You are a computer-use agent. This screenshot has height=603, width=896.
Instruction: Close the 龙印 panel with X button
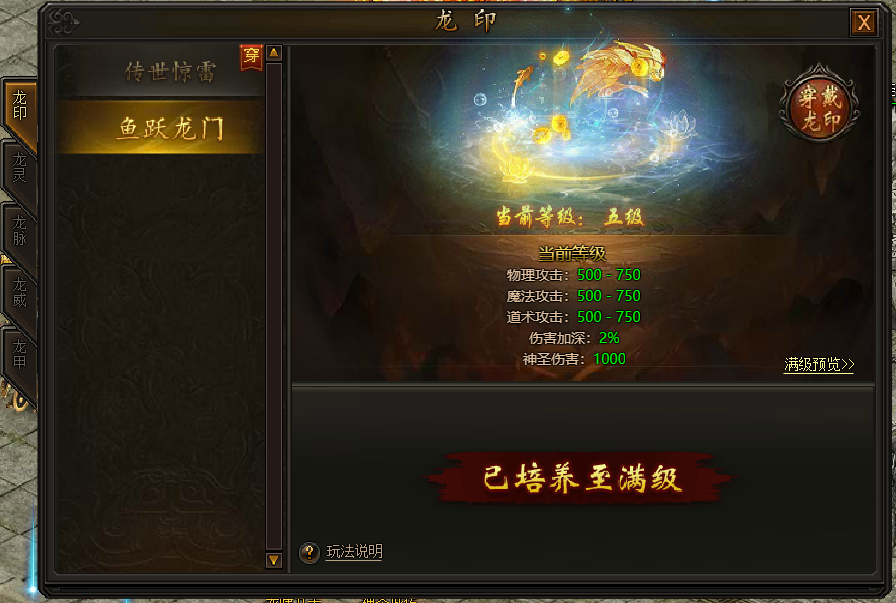[864, 23]
